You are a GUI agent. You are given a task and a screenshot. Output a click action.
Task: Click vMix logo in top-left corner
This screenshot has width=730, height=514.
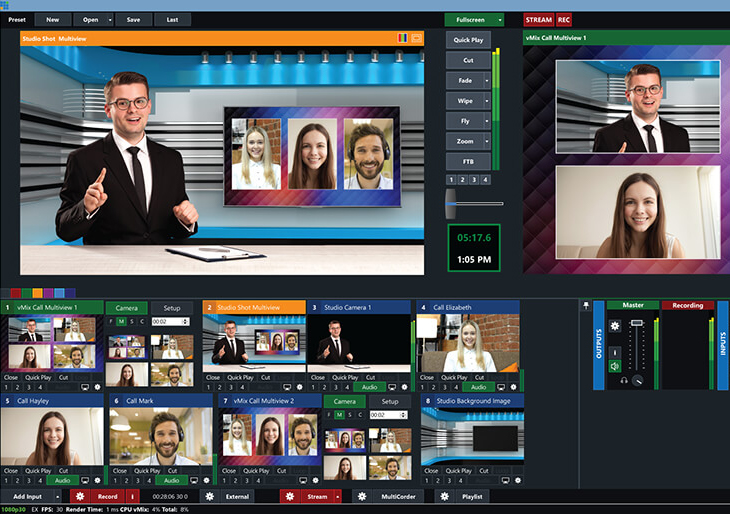(x=4, y=5)
